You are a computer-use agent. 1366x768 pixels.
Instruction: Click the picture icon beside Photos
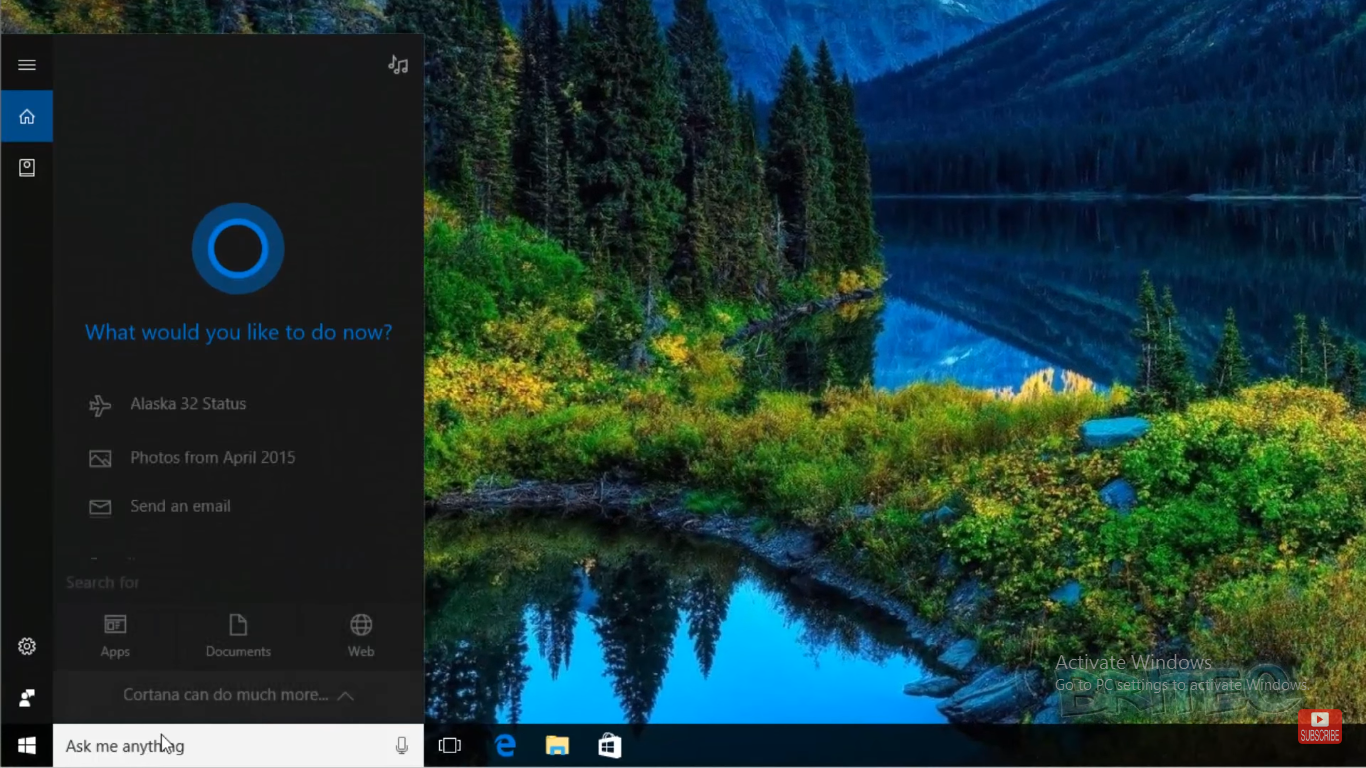click(100, 459)
